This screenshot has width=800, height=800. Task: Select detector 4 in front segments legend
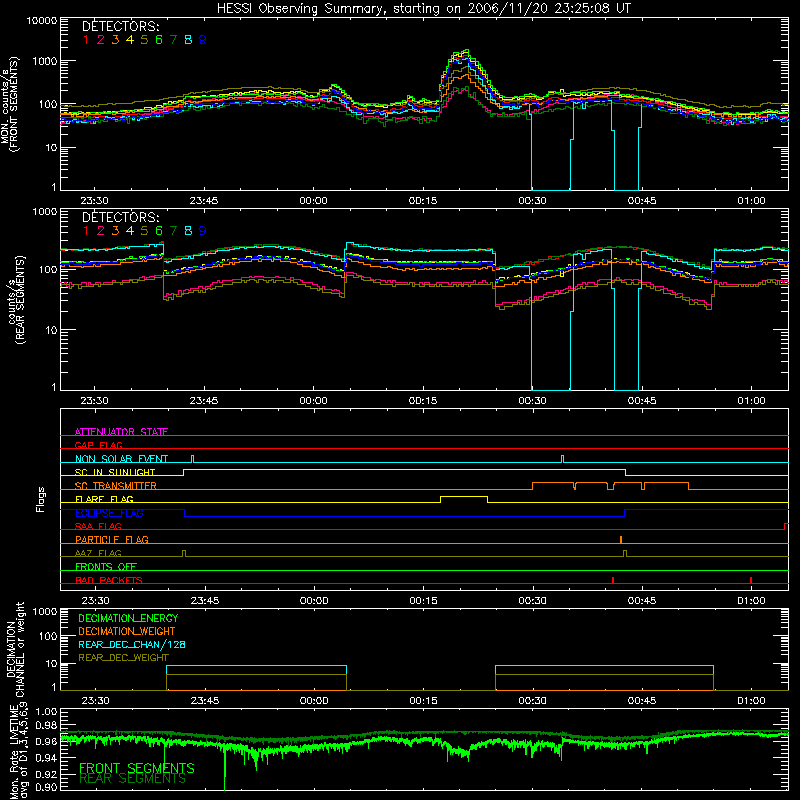130,40
